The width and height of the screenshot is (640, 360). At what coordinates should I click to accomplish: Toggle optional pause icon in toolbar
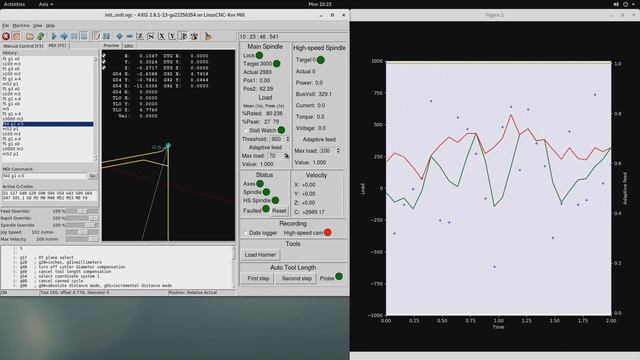coord(107,36)
